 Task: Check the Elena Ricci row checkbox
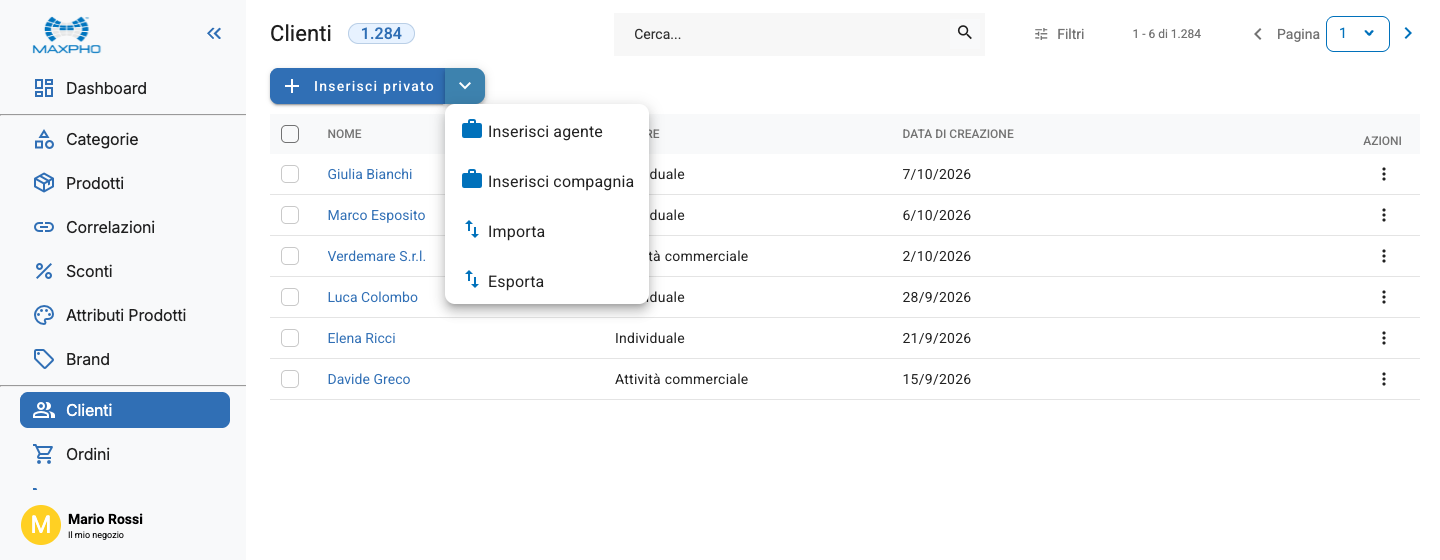pyautogui.click(x=290, y=338)
